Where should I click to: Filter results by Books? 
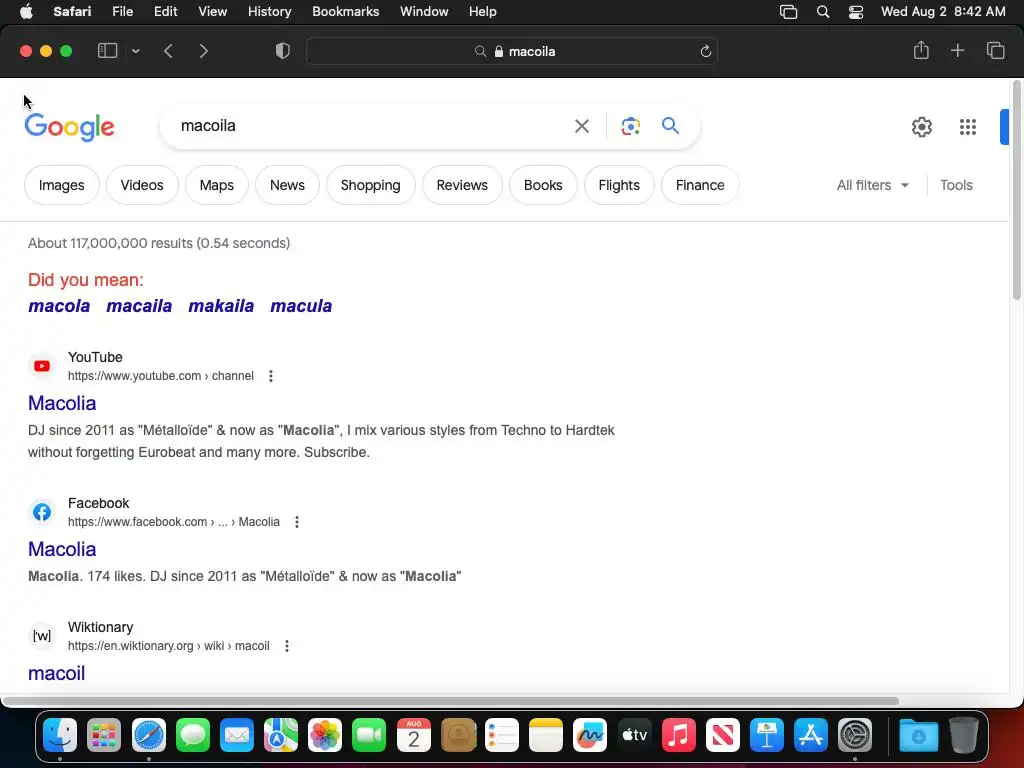(543, 185)
